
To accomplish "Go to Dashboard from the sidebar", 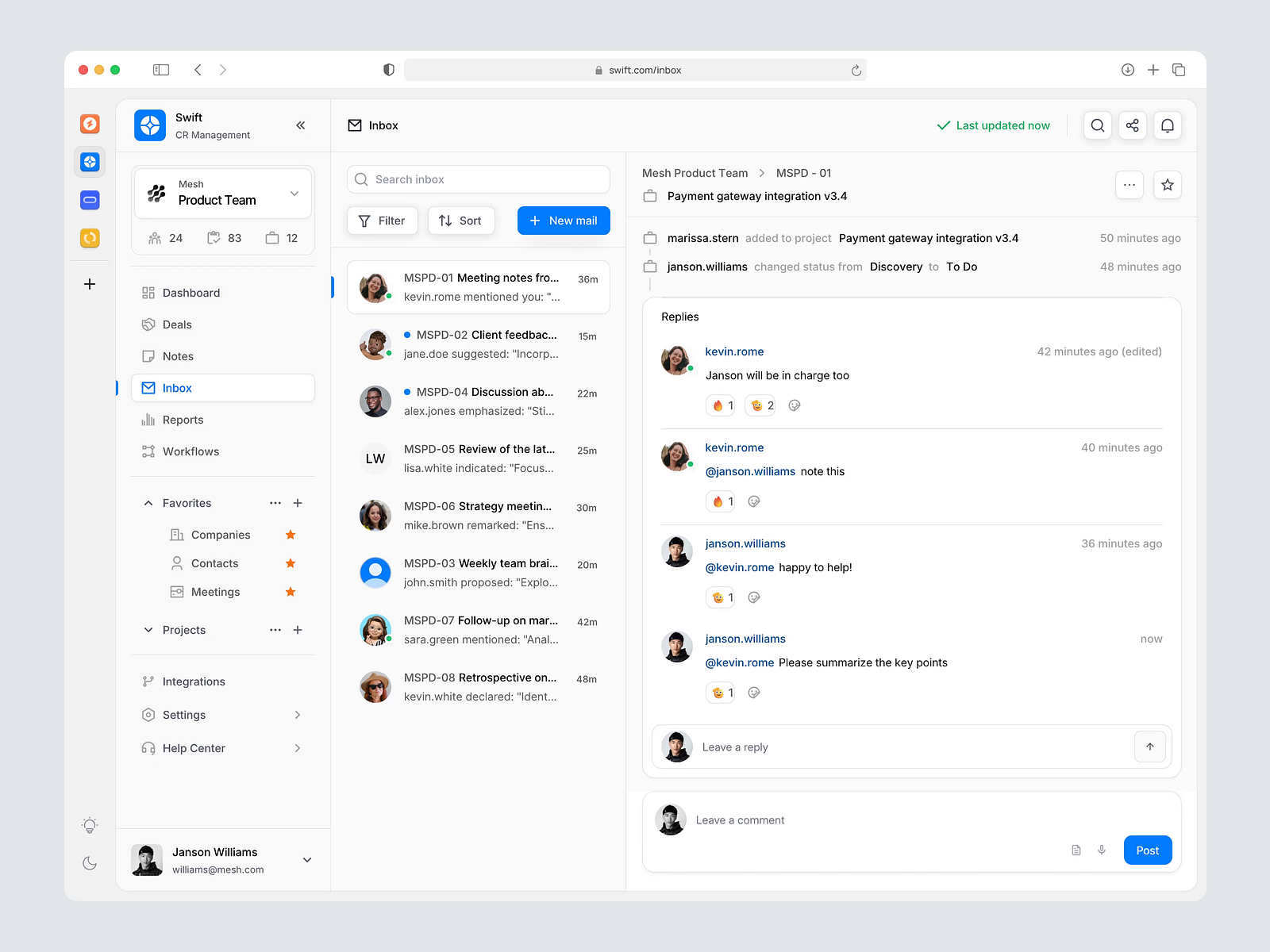I will tap(190, 292).
